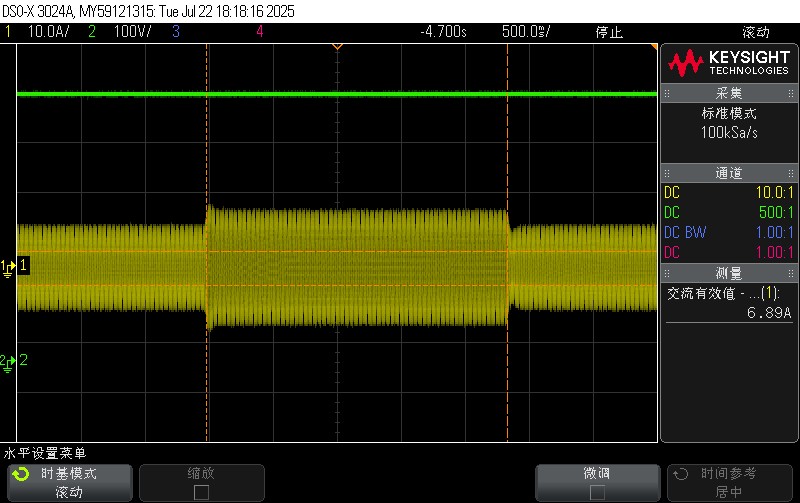Click the channel 1 10.0A/ scale readout
Image resolution: width=800 pixels, height=503 pixels.
[46, 31]
